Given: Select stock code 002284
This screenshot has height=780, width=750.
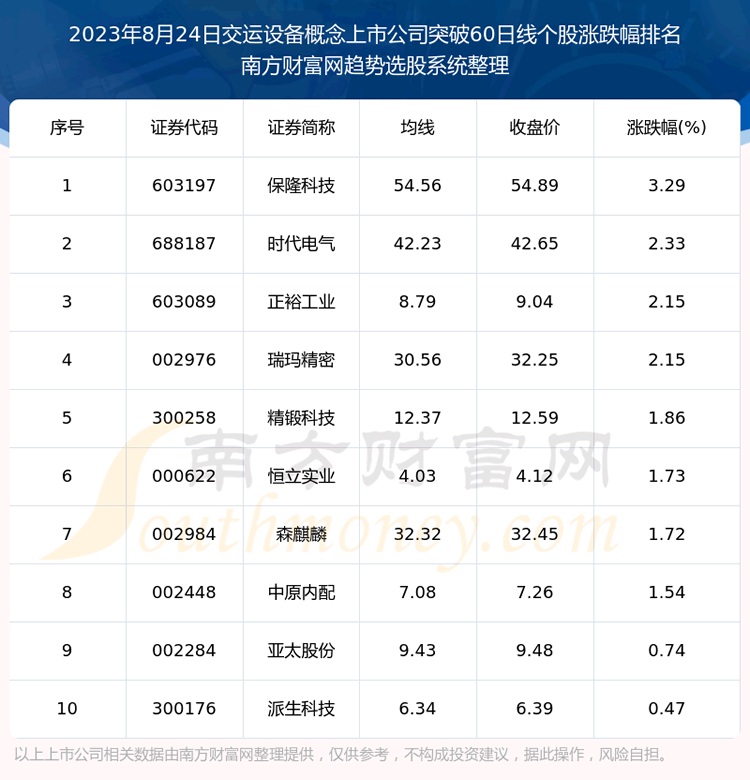Looking at the screenshot, I should click(184, 651).
